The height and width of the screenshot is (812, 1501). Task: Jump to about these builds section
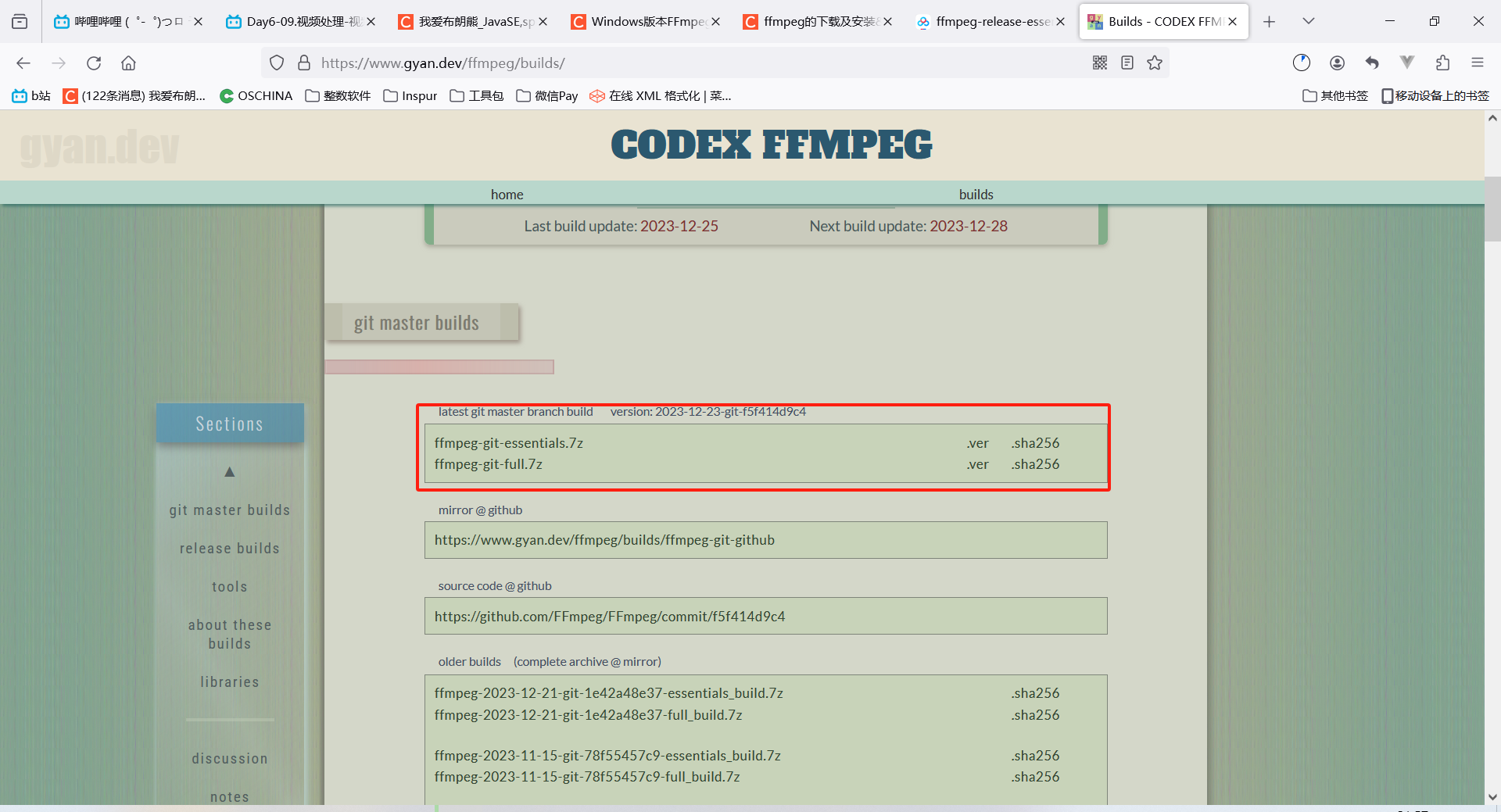coord(230,635)
